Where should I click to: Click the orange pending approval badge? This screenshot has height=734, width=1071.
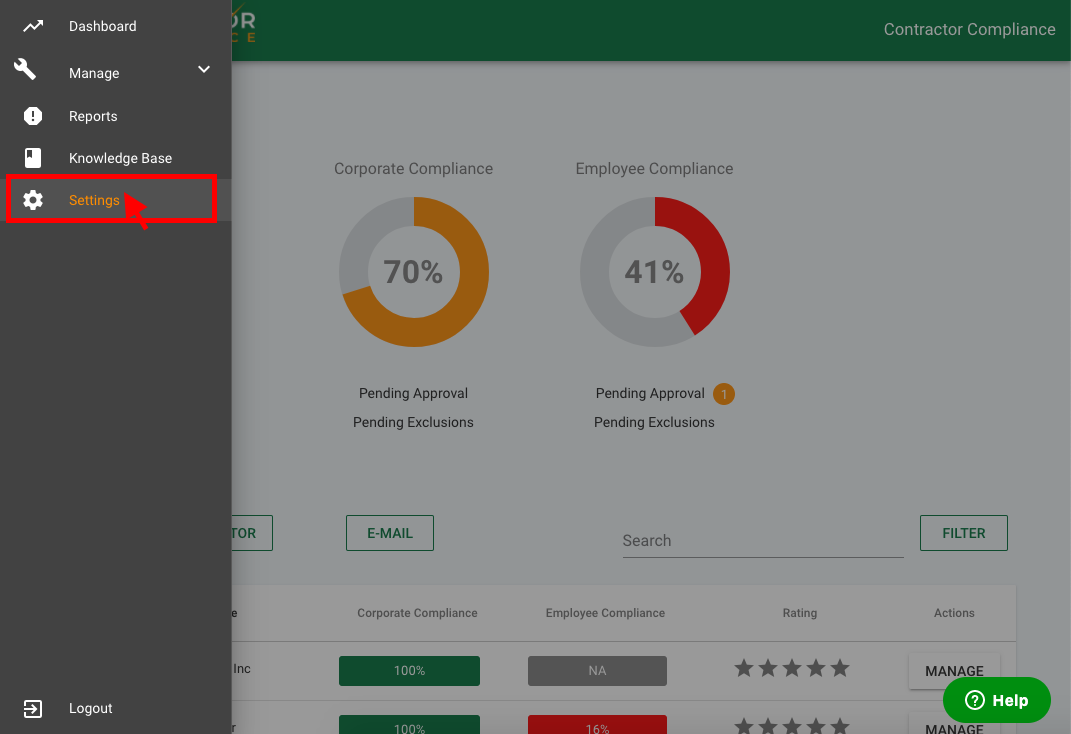(x=724, y=394)
